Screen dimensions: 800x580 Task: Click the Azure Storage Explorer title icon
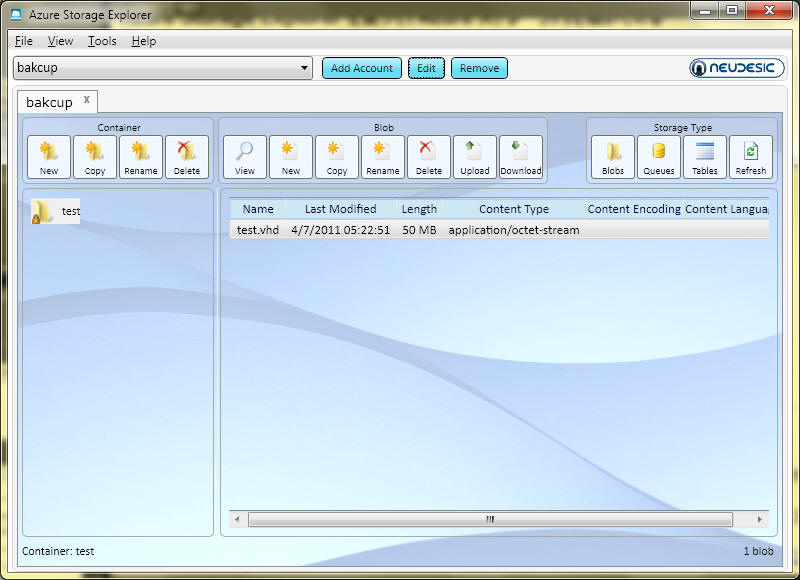[x=16, y=14]
